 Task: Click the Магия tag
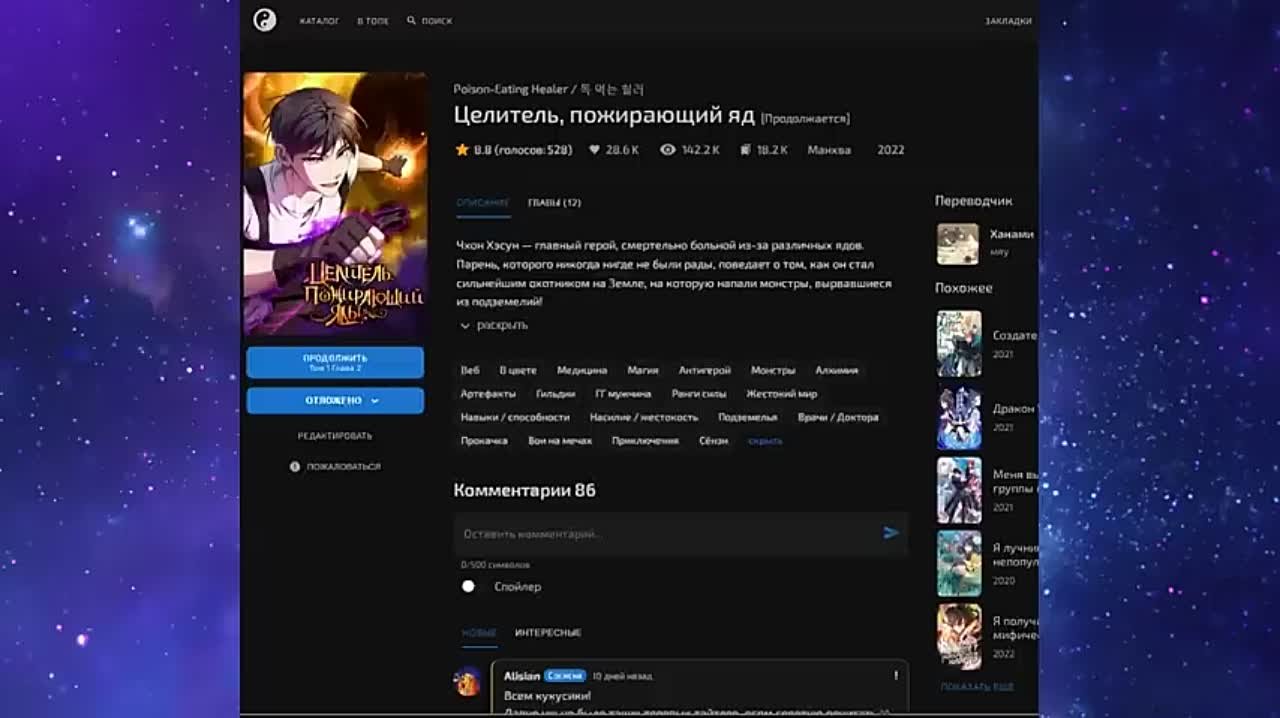643,370
